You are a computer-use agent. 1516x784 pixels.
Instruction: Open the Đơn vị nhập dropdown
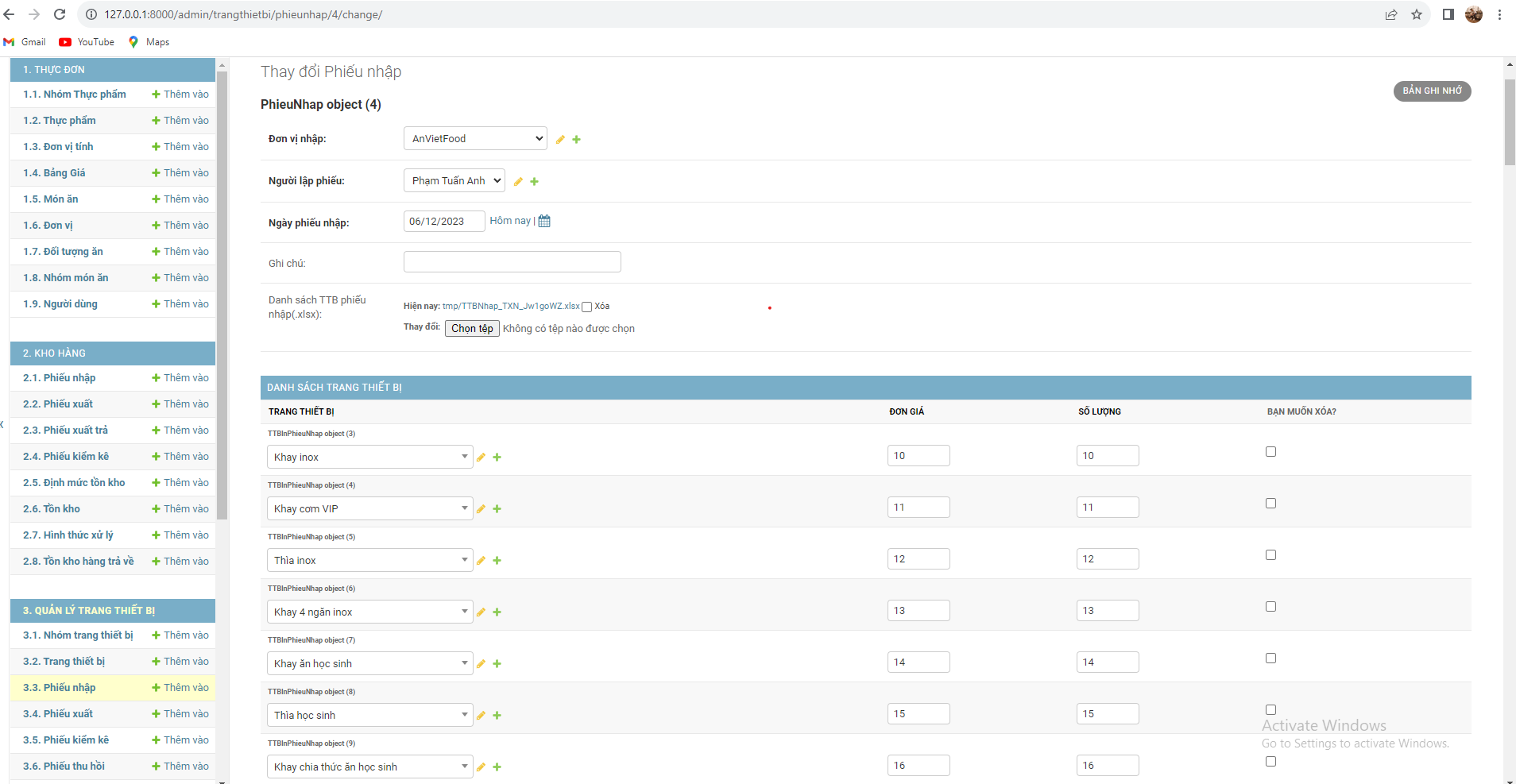click(x=474, y=137)
